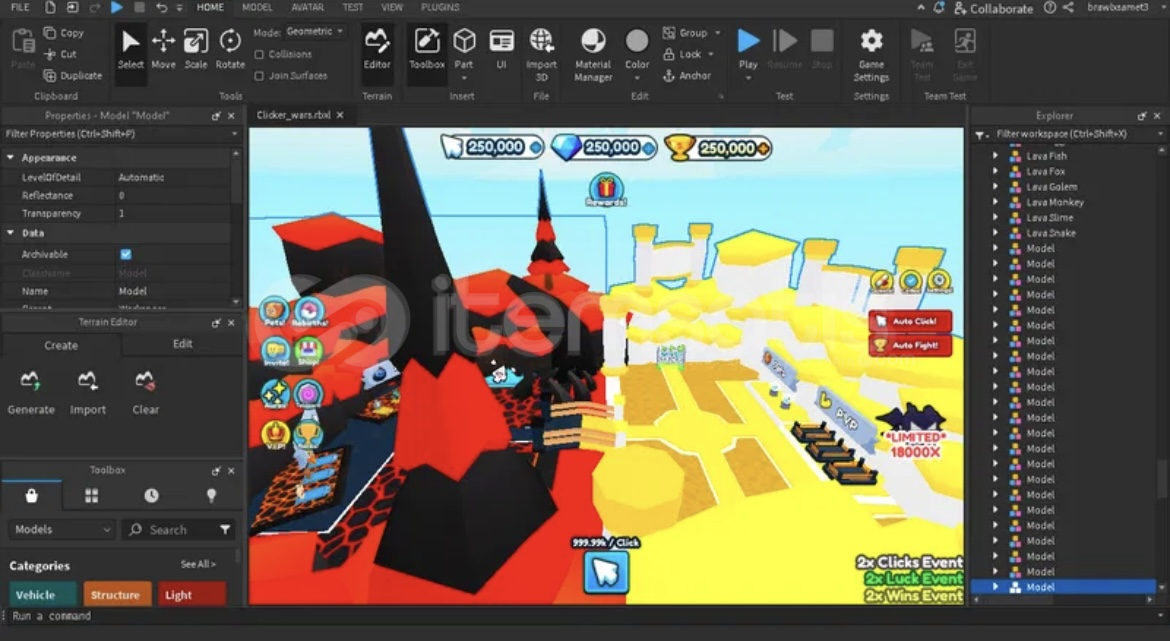Click Generate in Terrain Editor
The image size is (1170, 641).
(31, 393)
